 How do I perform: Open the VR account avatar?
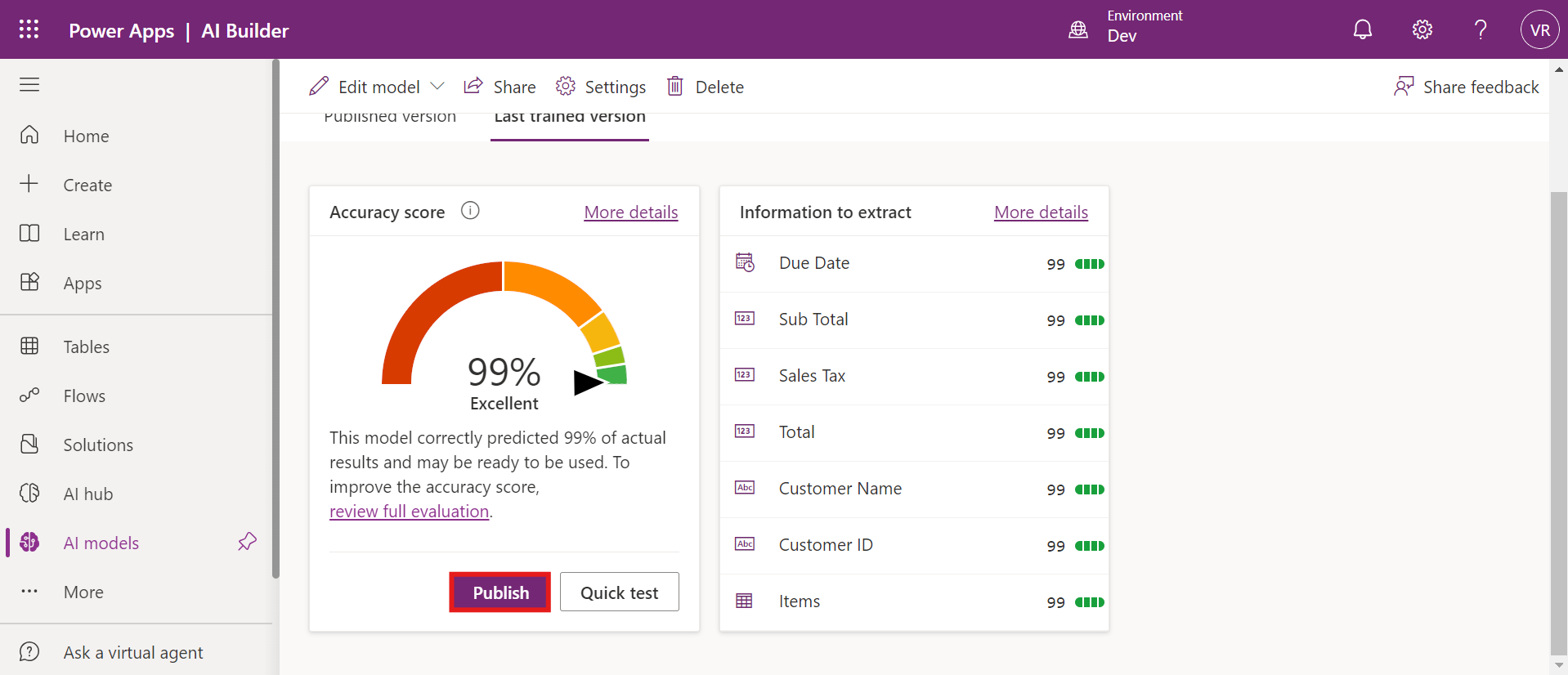click(x=1539, y=30)
